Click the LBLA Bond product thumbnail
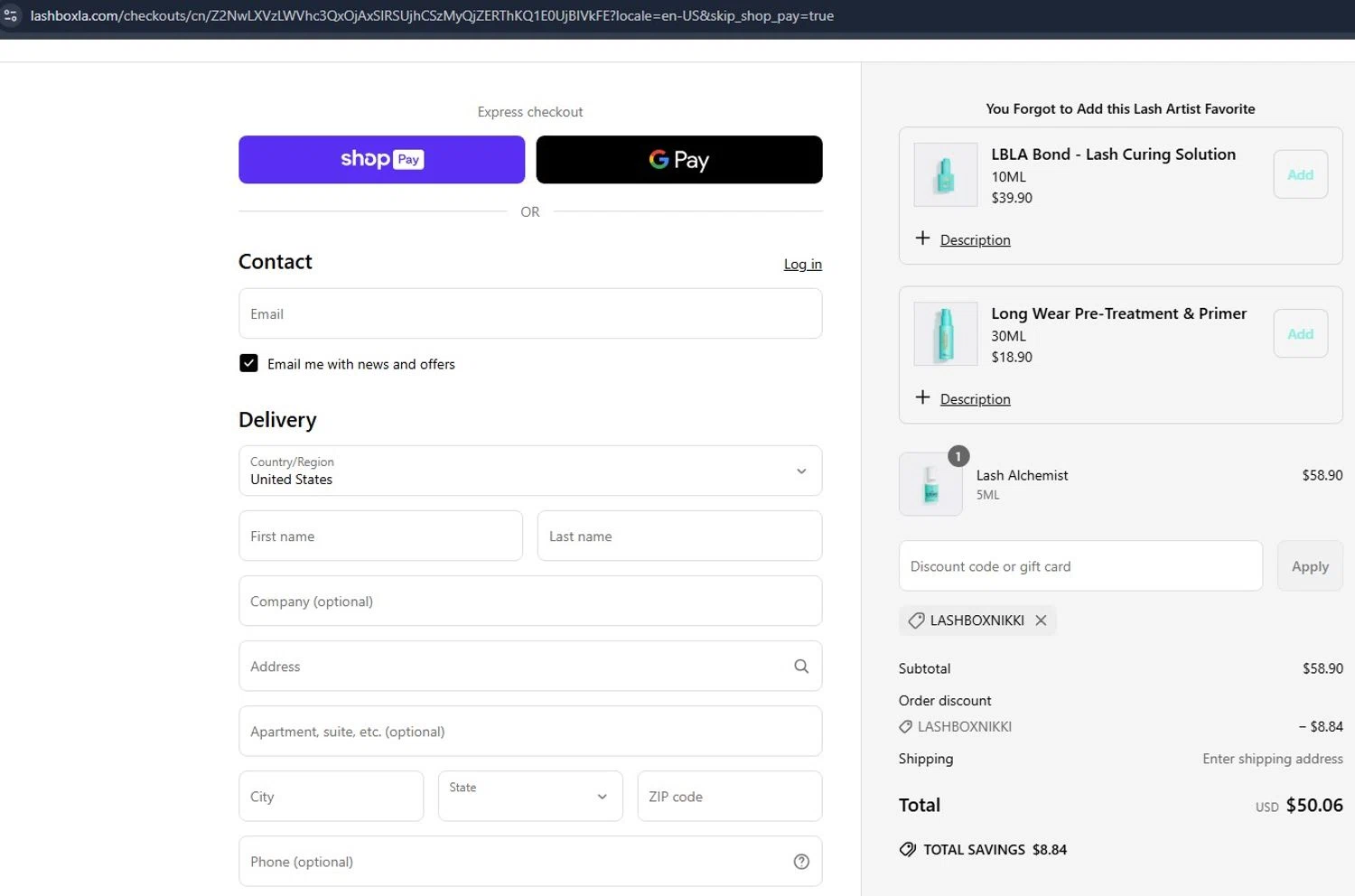This screenshot has height=896, width=1355. pos(946,174)
